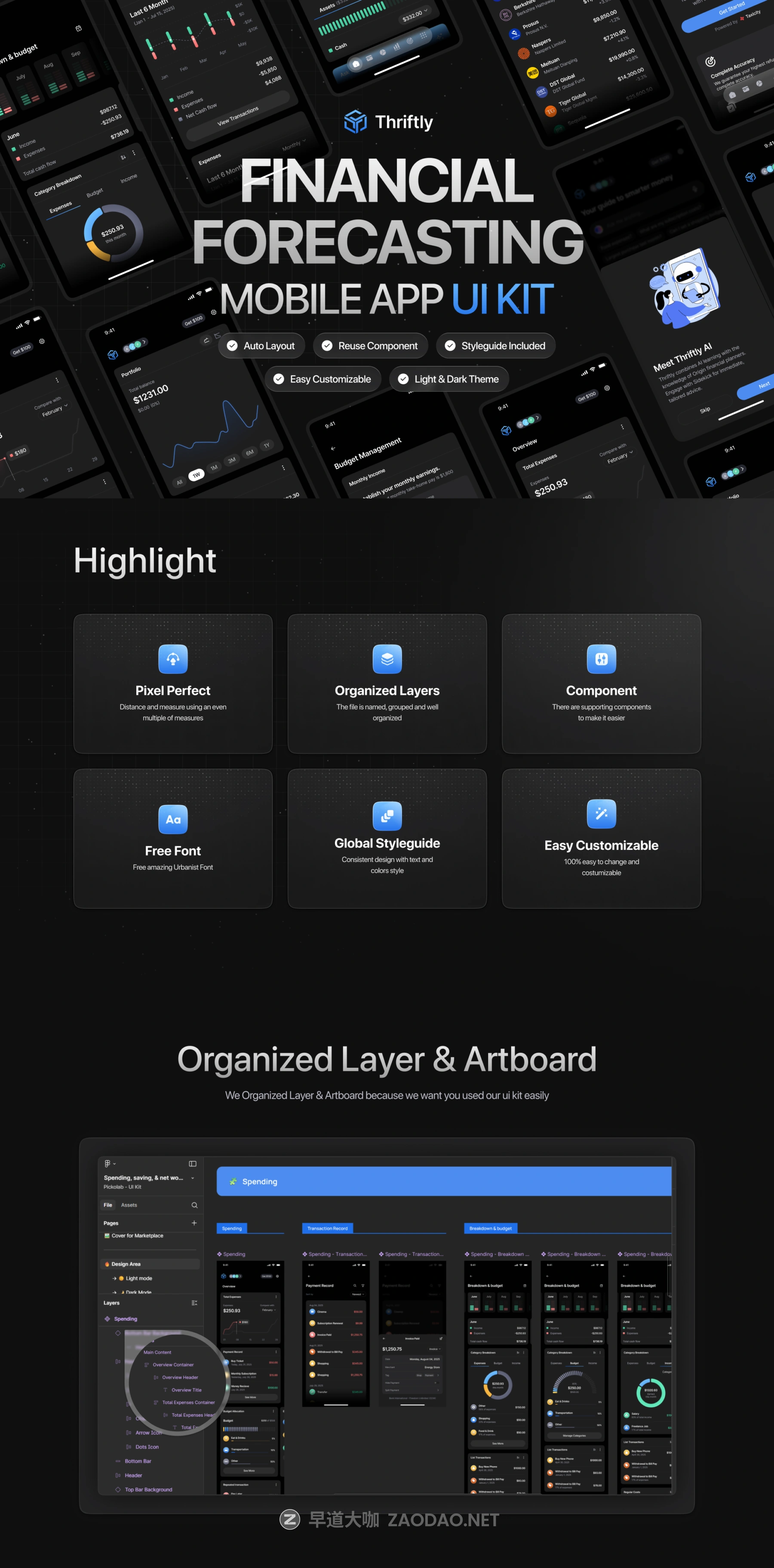Image resolution: width=774 pixels, height=1568 pixels.
Task: Click the Pixel Perfect highlight icon
Action: point(173,658)
